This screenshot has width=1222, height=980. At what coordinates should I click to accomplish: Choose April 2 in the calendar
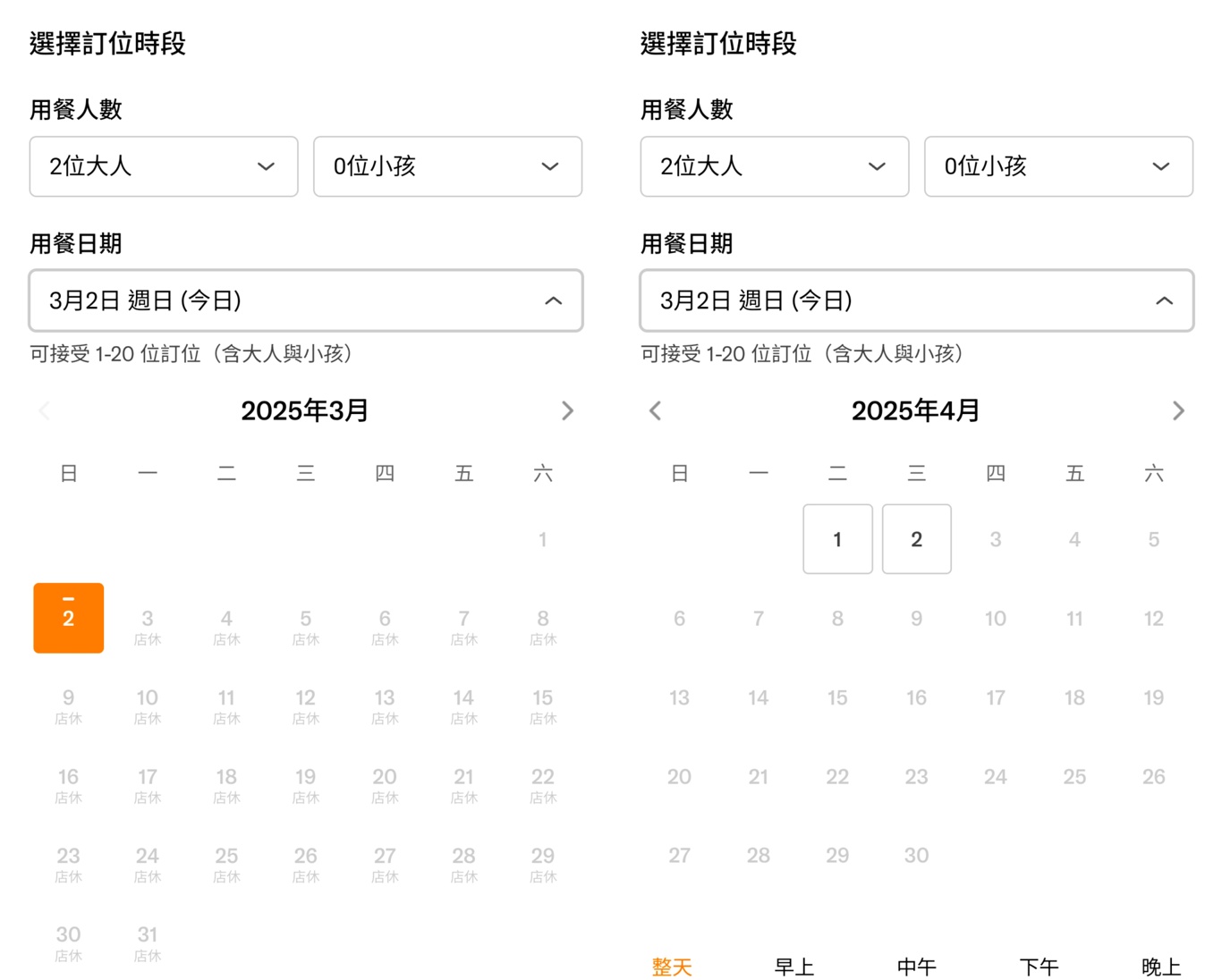pyautogui.click(x=916, y=539)
